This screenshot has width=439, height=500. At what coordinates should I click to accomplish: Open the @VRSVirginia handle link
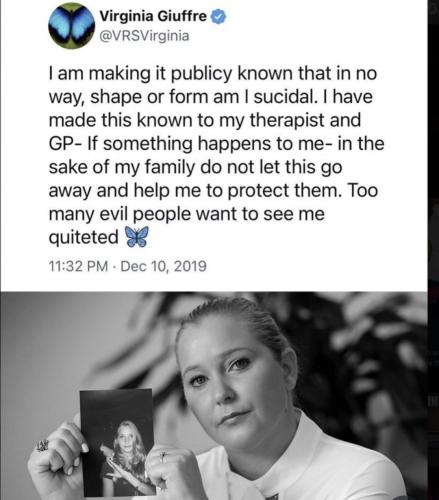[x=144, y=36]
